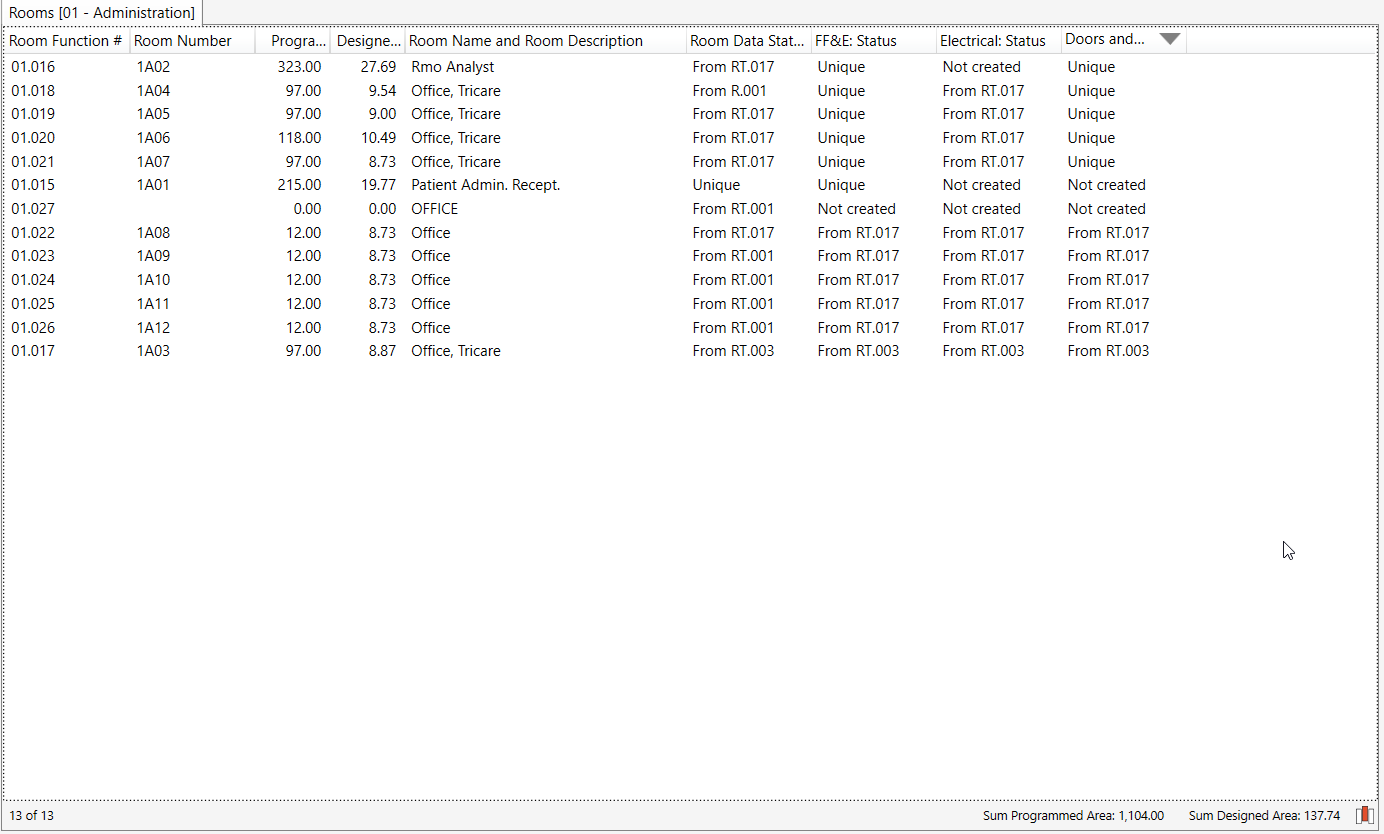This screenshot has width=1384, height=834.
Task: Click the FF&E: Status column header
Action: 856,41
